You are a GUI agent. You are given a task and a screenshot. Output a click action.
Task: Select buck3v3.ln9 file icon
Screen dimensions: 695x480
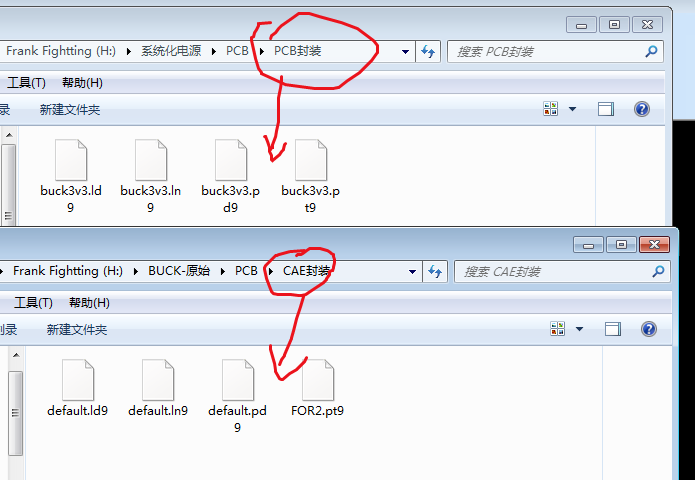pos(151,160)
